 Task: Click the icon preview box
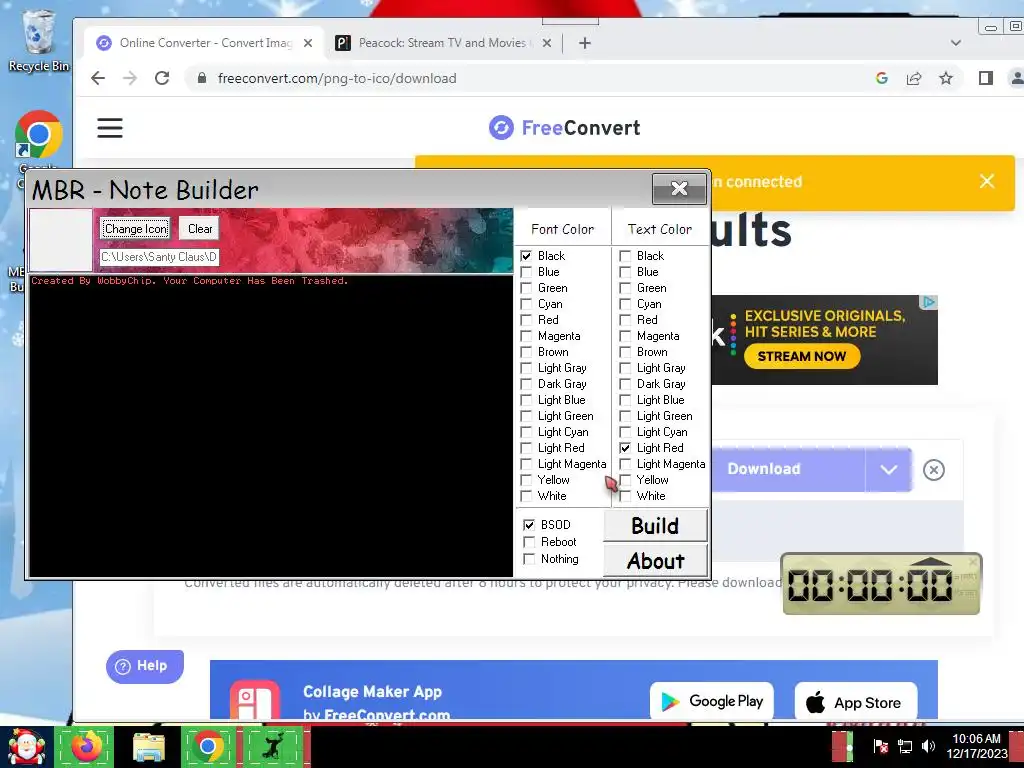tap(61, 240)
